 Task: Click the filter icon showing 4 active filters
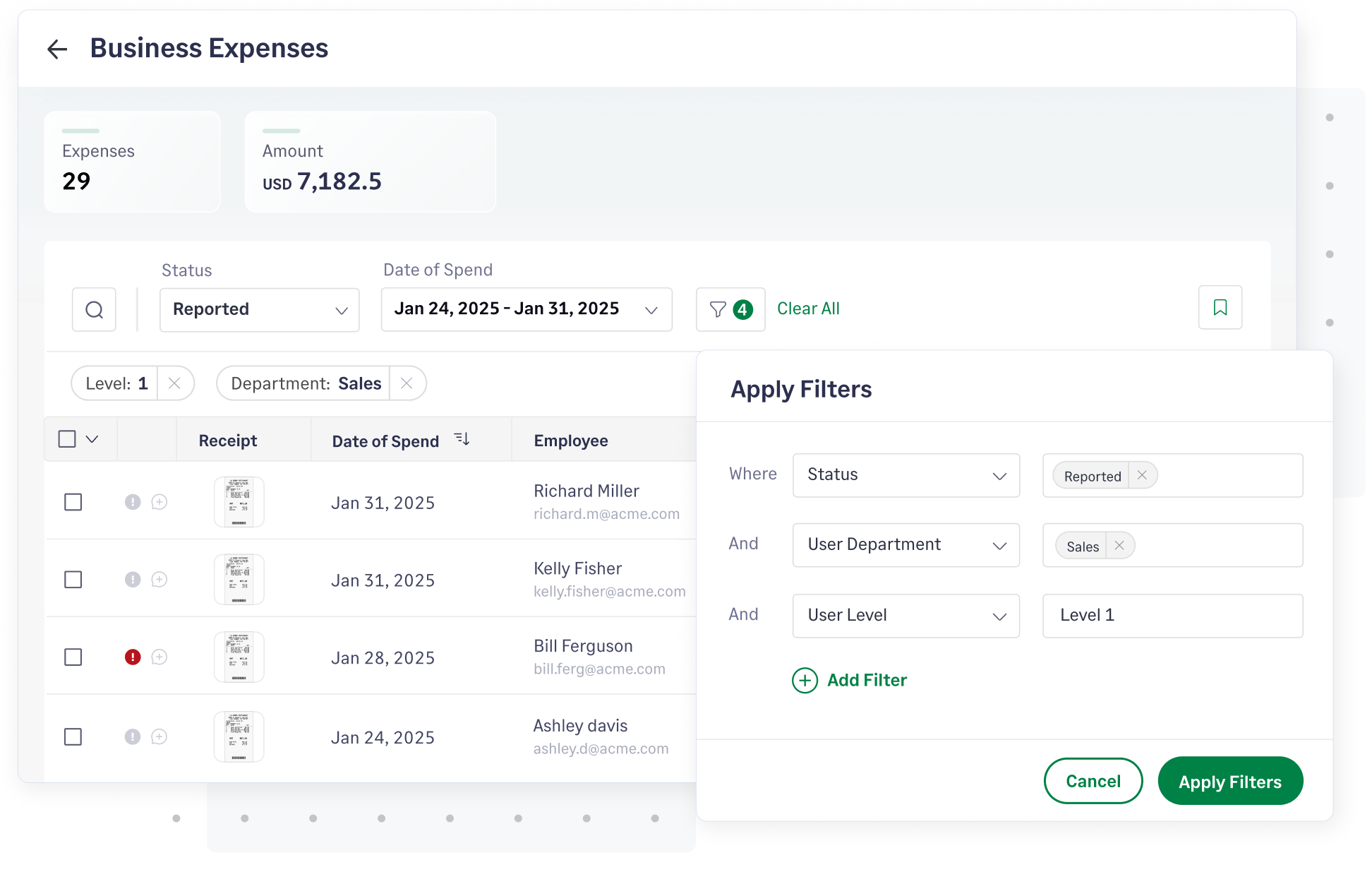[730, 309]
